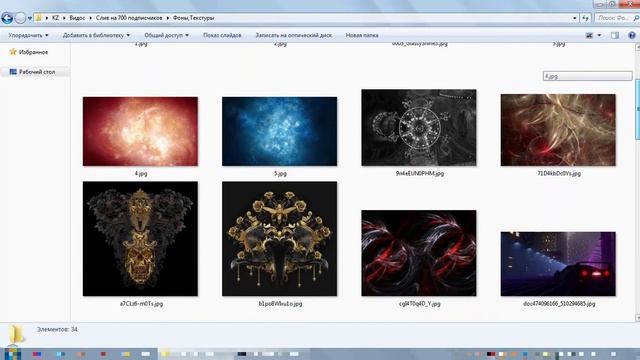640x360 pixels.
Task: Click the file name label 71D4kbDc0Vs.jpg
Action: tap(559, 173)
